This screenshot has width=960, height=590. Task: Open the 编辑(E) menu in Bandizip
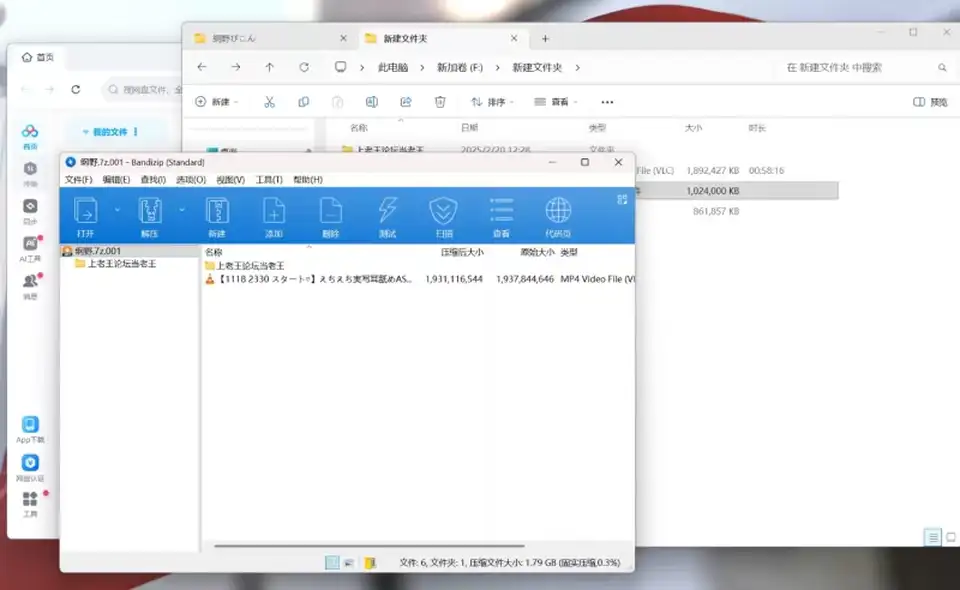click(x=116, y=179)
